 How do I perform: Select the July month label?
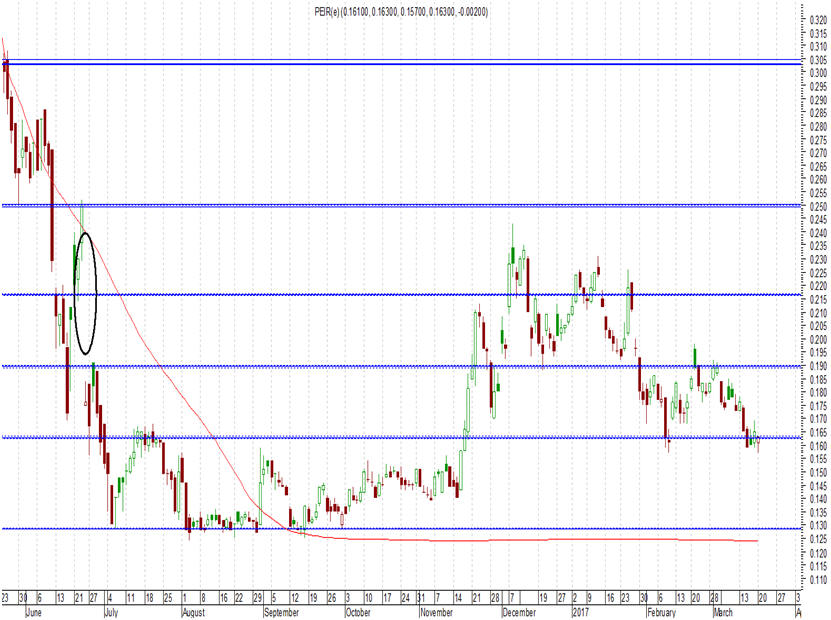coord(112,613)
